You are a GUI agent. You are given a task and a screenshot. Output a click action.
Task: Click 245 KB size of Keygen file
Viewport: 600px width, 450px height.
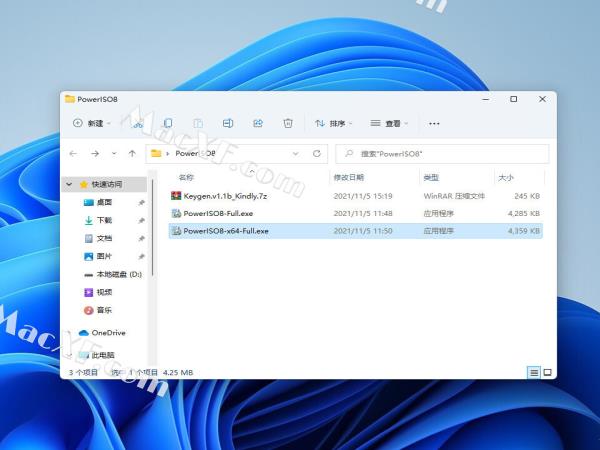[527, 196]
